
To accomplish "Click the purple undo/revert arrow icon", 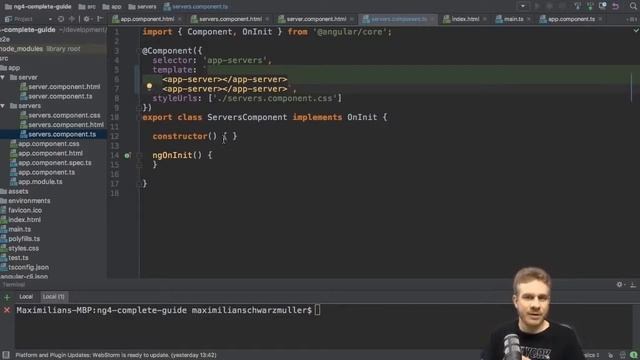I will 616,6.
